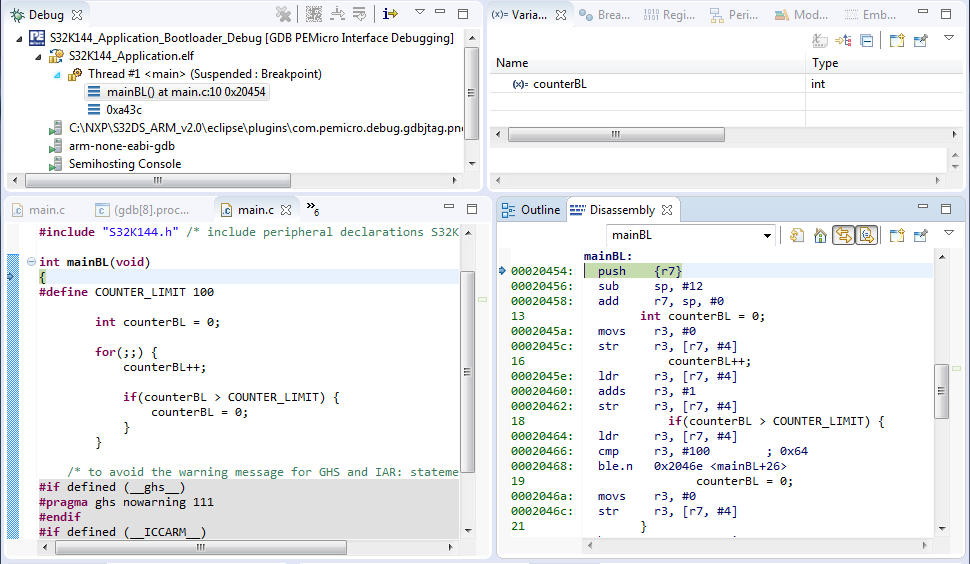Click source editor horizontal scrollbar thumb
This screenshot has width=970, height=564.
click(200, 547)
